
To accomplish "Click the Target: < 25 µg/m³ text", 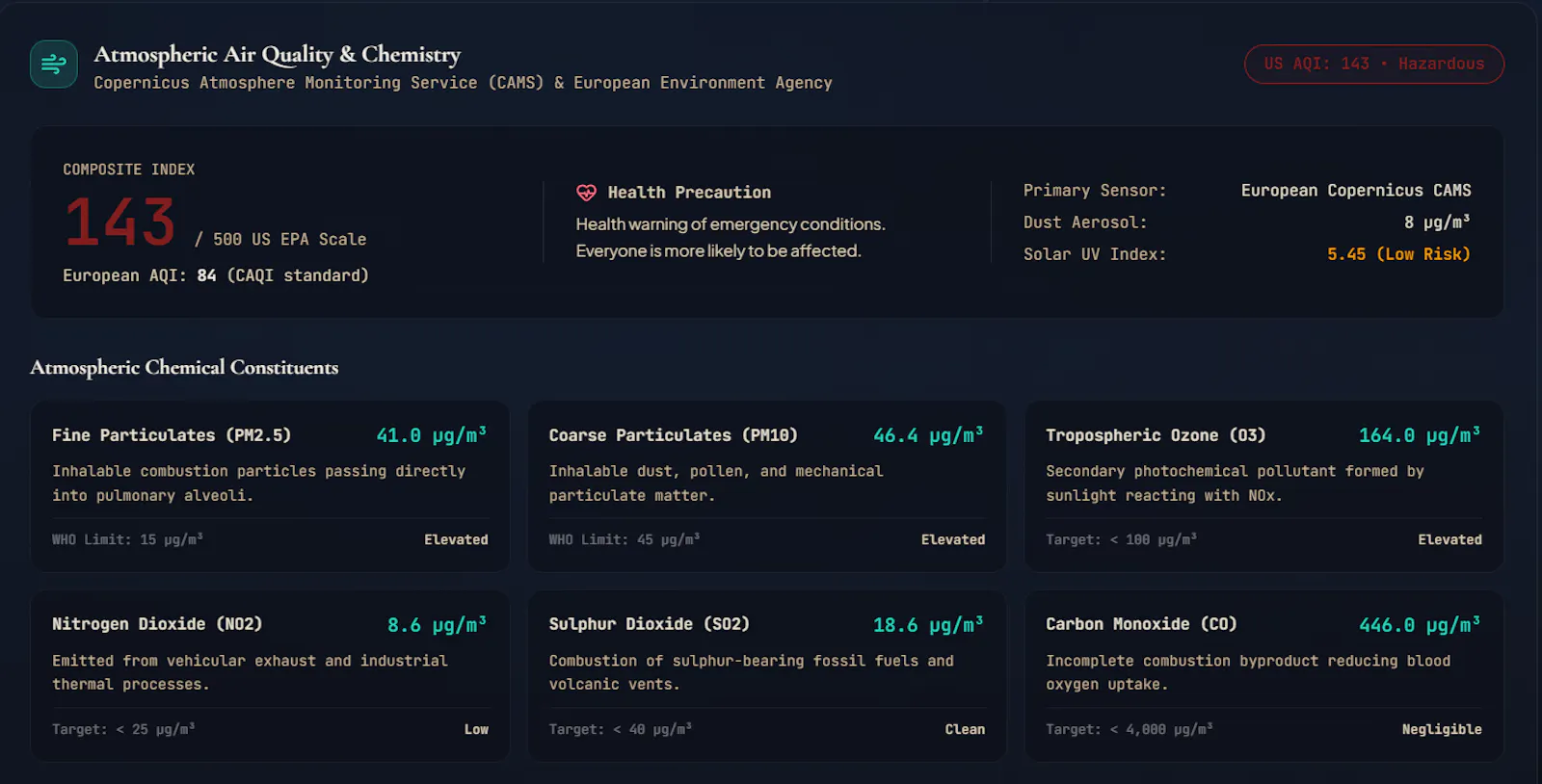I will (123, 729).
